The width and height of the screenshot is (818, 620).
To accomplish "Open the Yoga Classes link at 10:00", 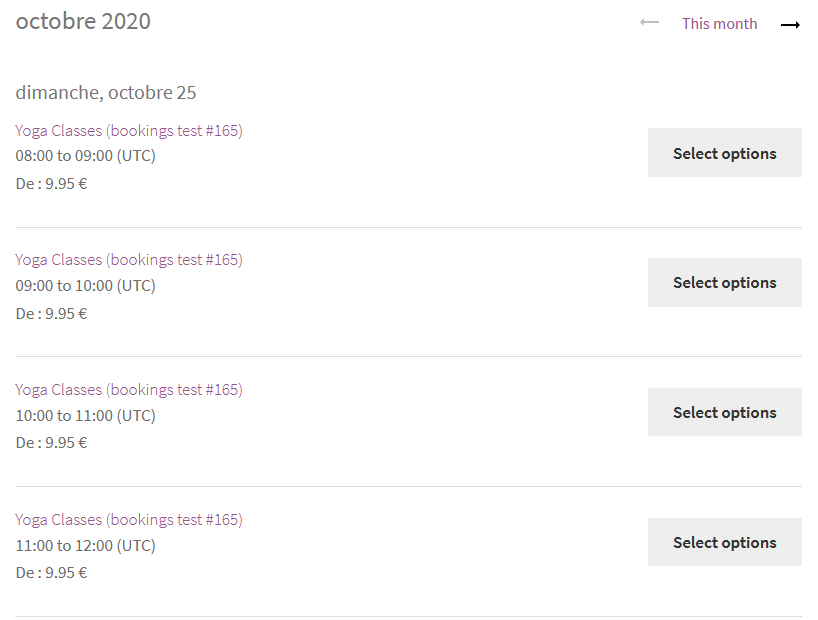I will click(129, 390).
